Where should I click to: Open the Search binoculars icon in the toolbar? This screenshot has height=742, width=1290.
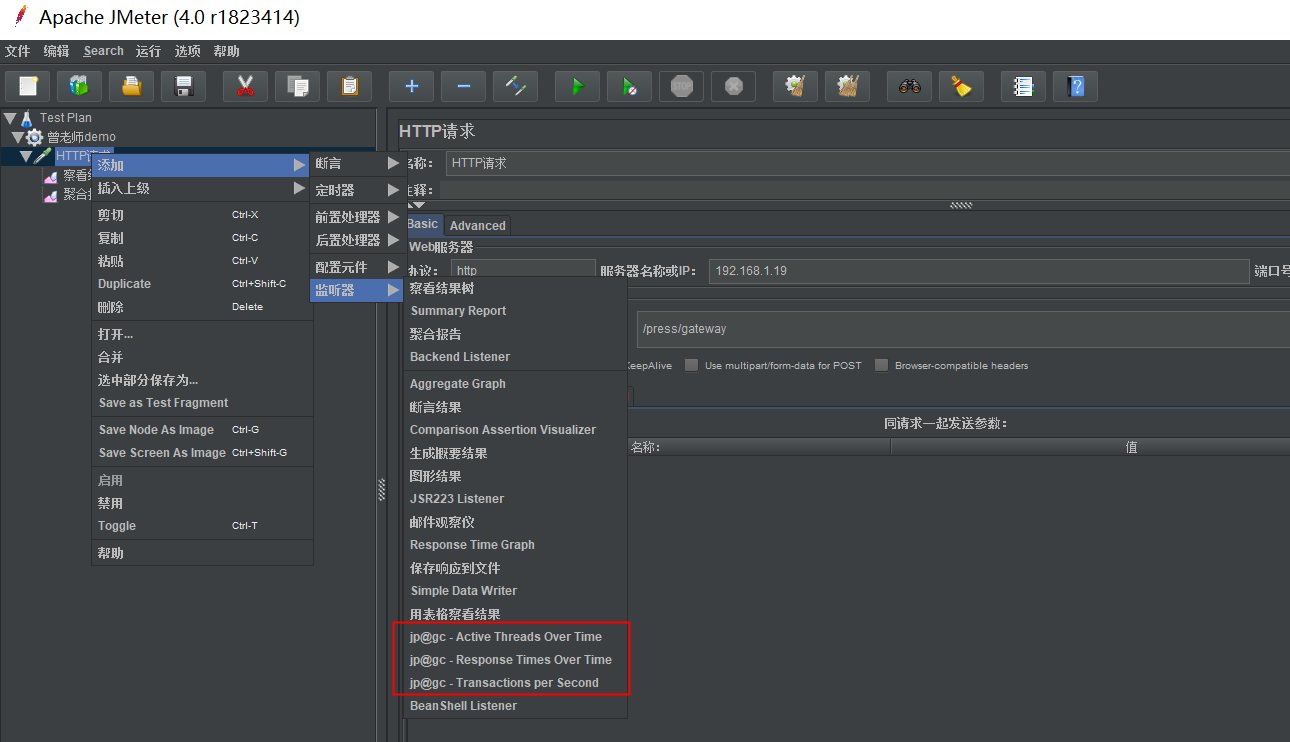pyautogui.click(x=909, y=86)
